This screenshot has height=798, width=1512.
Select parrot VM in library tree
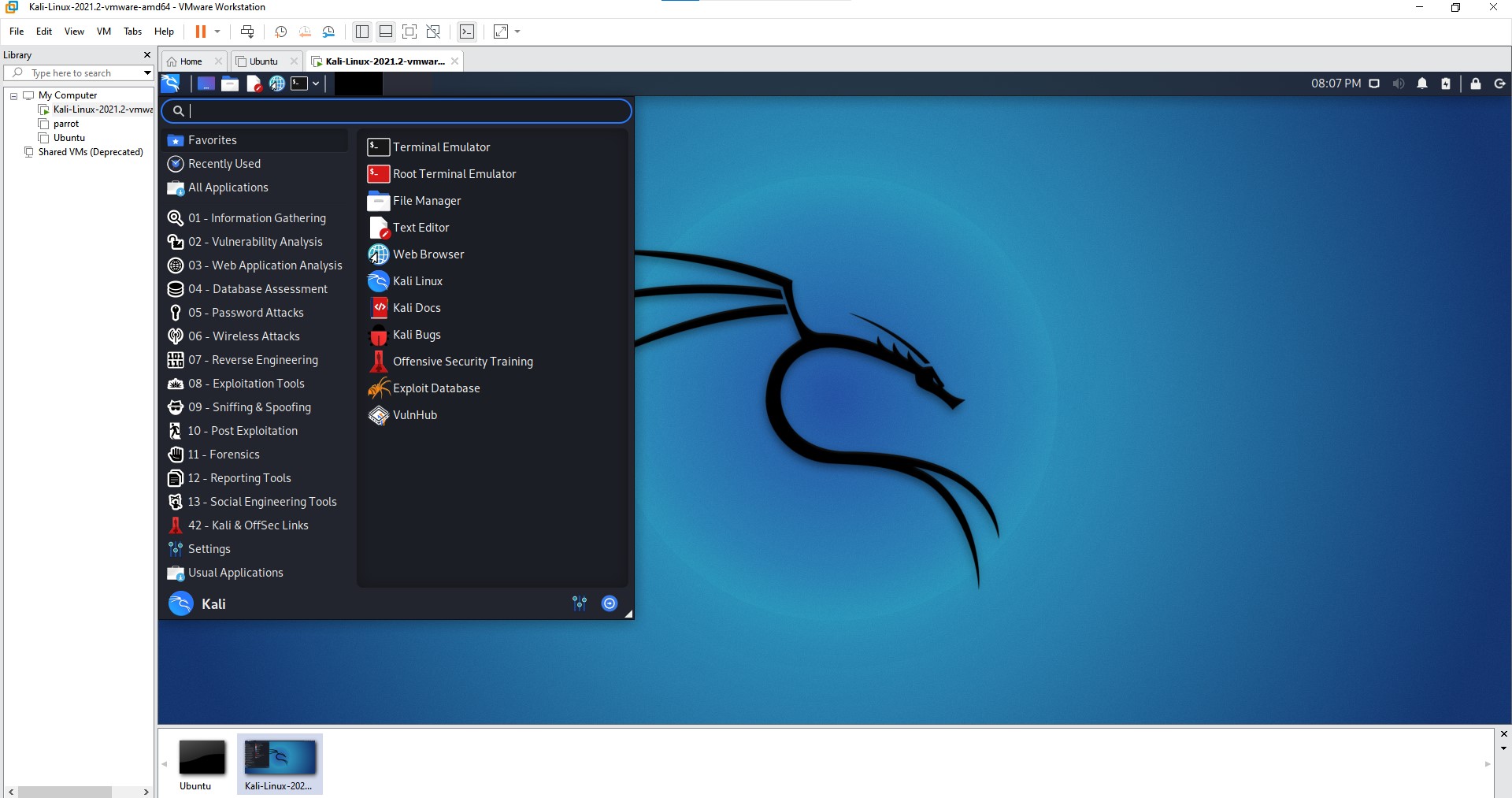point(66,124)
